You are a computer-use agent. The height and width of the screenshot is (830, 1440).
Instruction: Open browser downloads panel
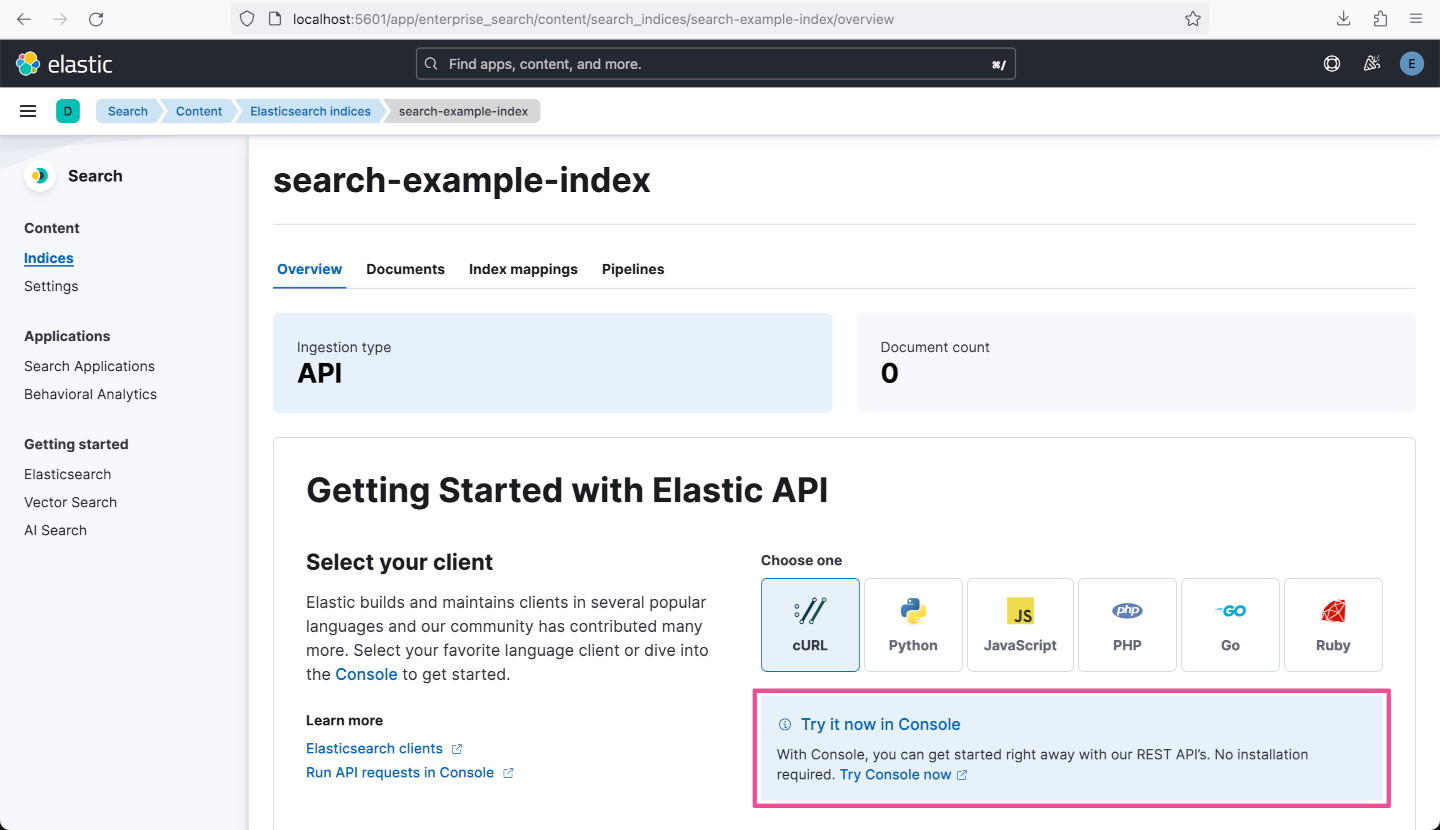tap(1344, 19)
